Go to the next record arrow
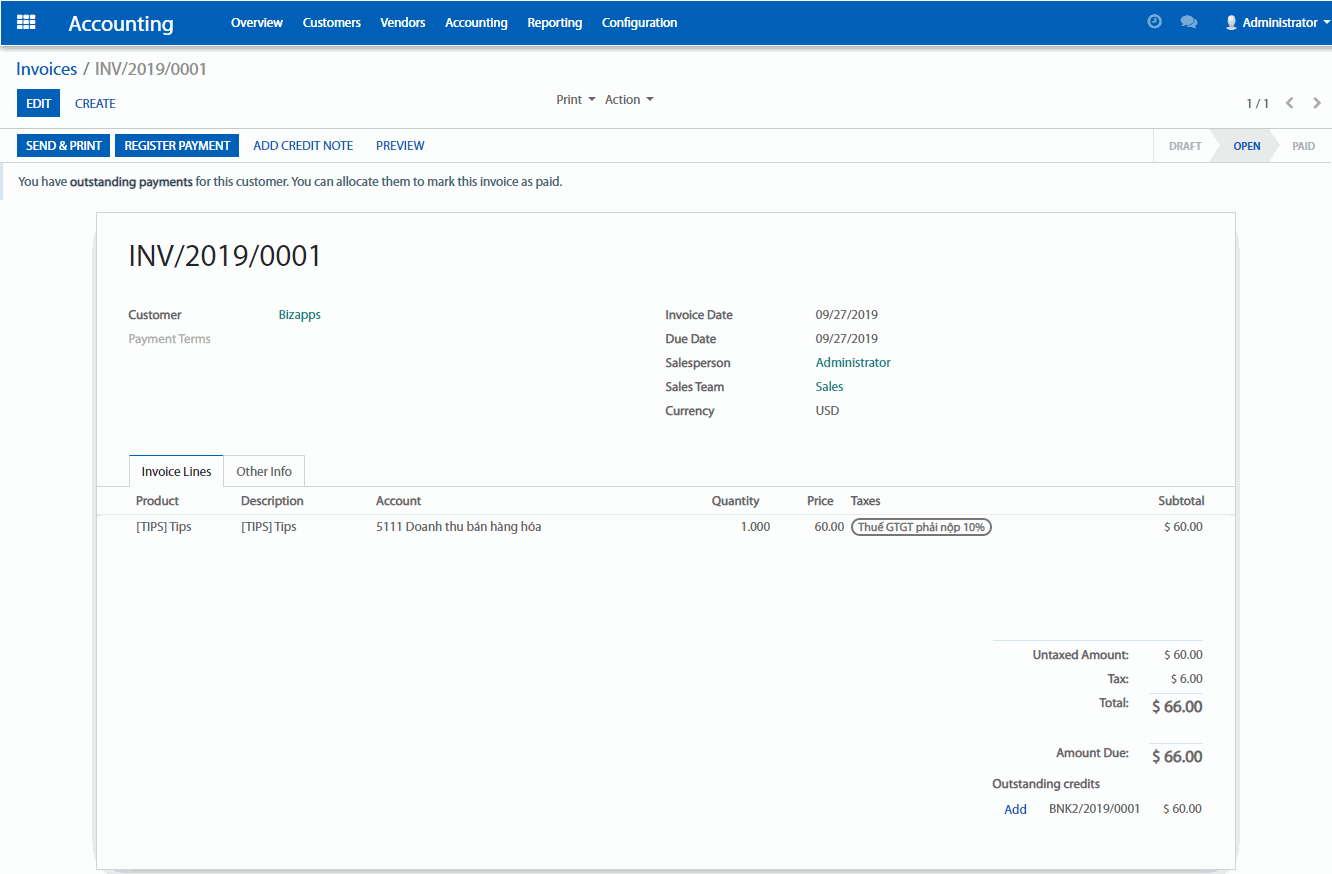The height and width of the screenshot is (874, 1332). (1317, 103)
